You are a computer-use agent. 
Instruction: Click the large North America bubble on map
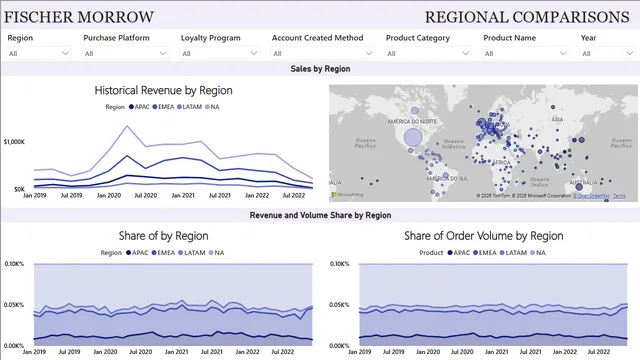[413, 137]
